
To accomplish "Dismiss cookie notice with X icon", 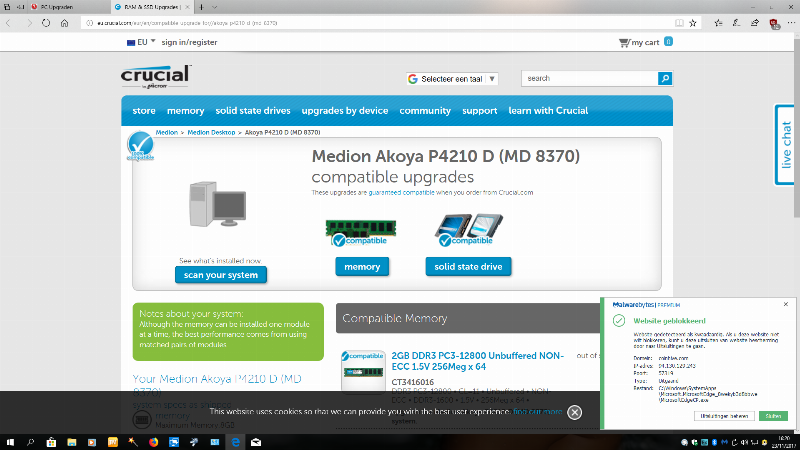I will coord(574,412).
